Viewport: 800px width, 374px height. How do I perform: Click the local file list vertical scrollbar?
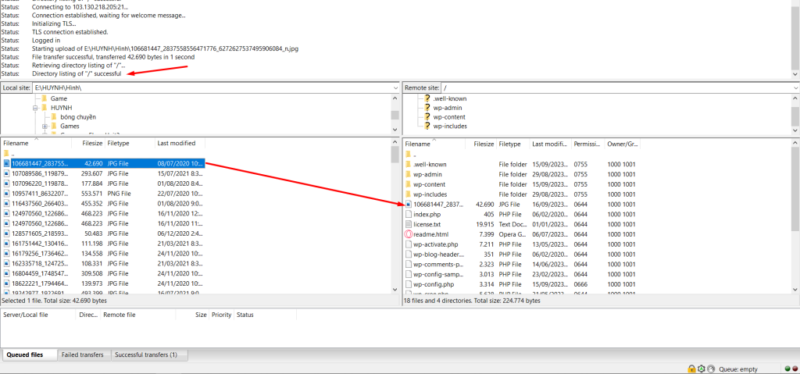tap(395, 217)
